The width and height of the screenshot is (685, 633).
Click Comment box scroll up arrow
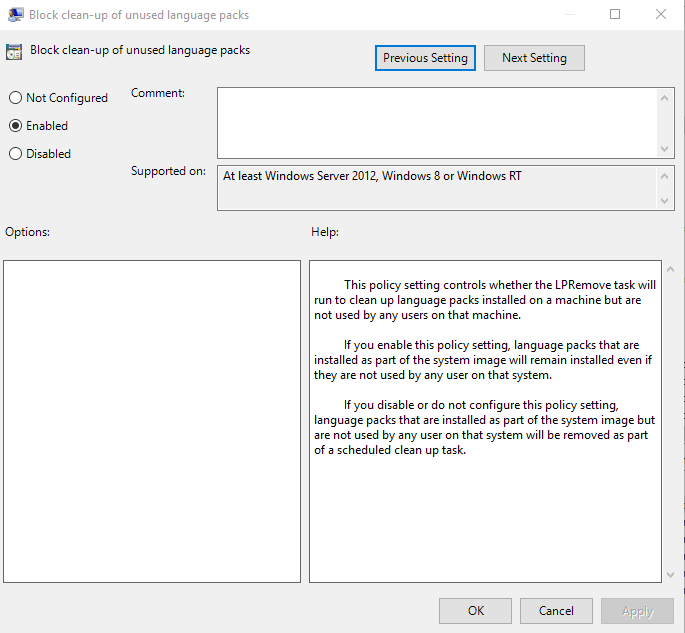[664, 98]
